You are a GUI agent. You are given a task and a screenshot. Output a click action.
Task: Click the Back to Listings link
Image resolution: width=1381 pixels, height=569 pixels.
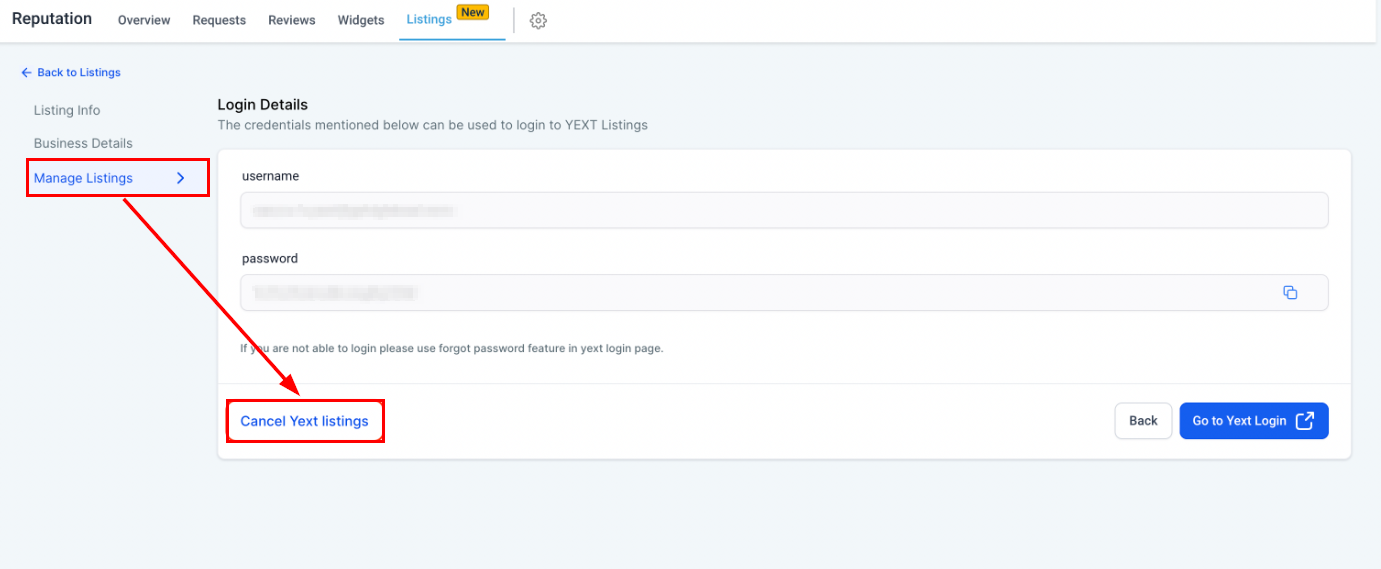(x=78, y=73)
